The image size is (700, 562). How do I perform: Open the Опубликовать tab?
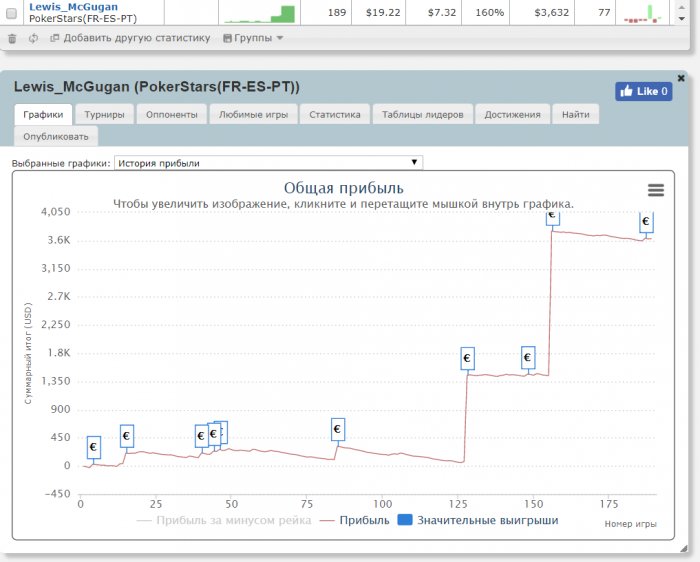pyautogui.click(x=56, y=136)
